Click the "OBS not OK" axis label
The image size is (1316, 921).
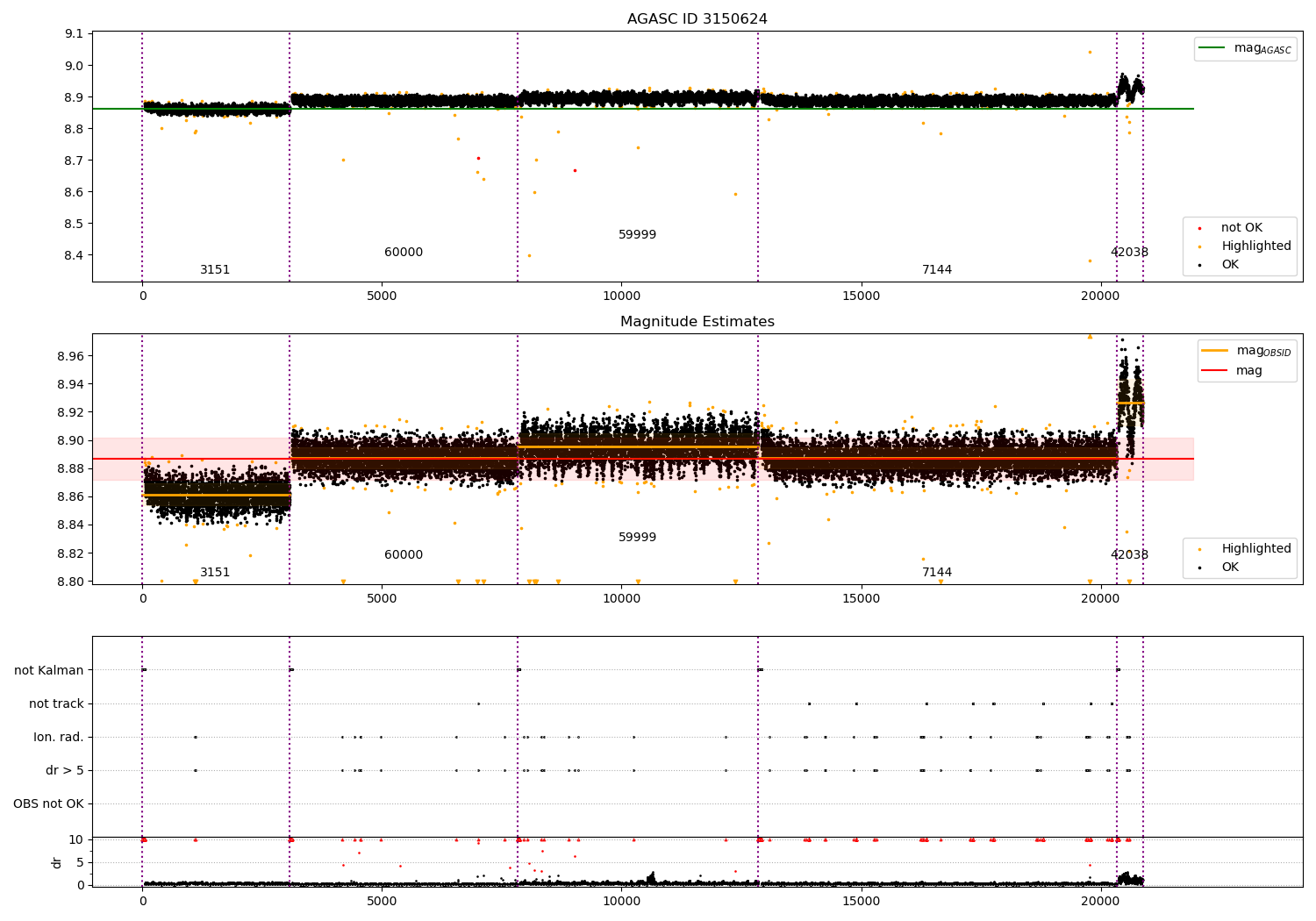click(x=49, y=803)
